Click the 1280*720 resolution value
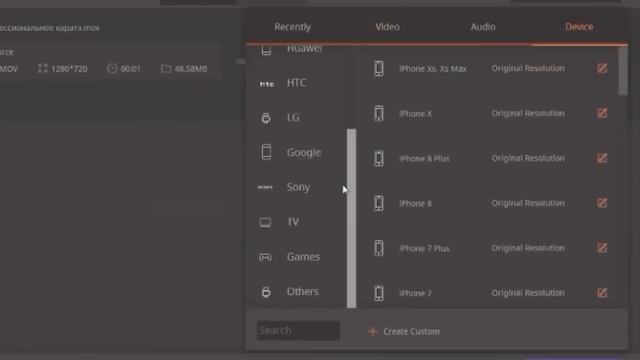The image size is (640, 360). pos(69,69)
